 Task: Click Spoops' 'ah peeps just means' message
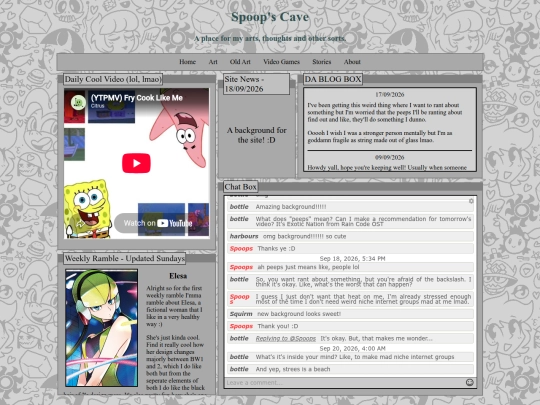point(350,267)
